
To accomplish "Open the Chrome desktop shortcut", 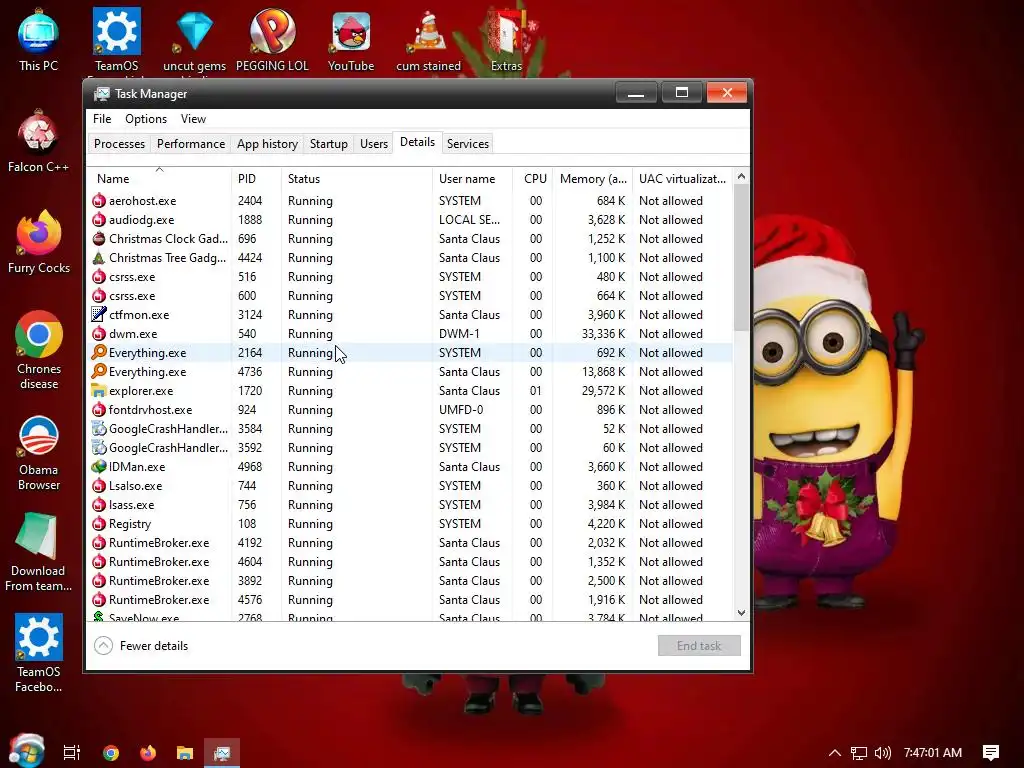I will [39, 350].
